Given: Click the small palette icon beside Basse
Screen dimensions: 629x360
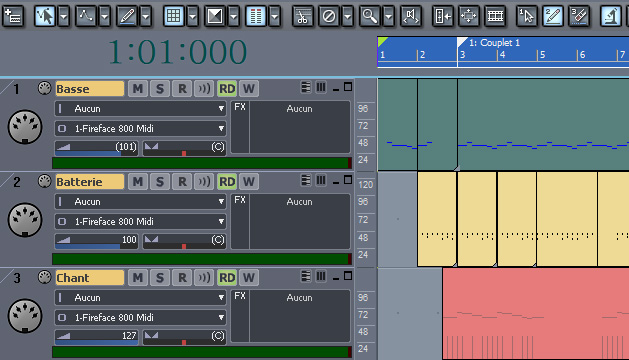Looking at the screenshot, I should point(45,88).
